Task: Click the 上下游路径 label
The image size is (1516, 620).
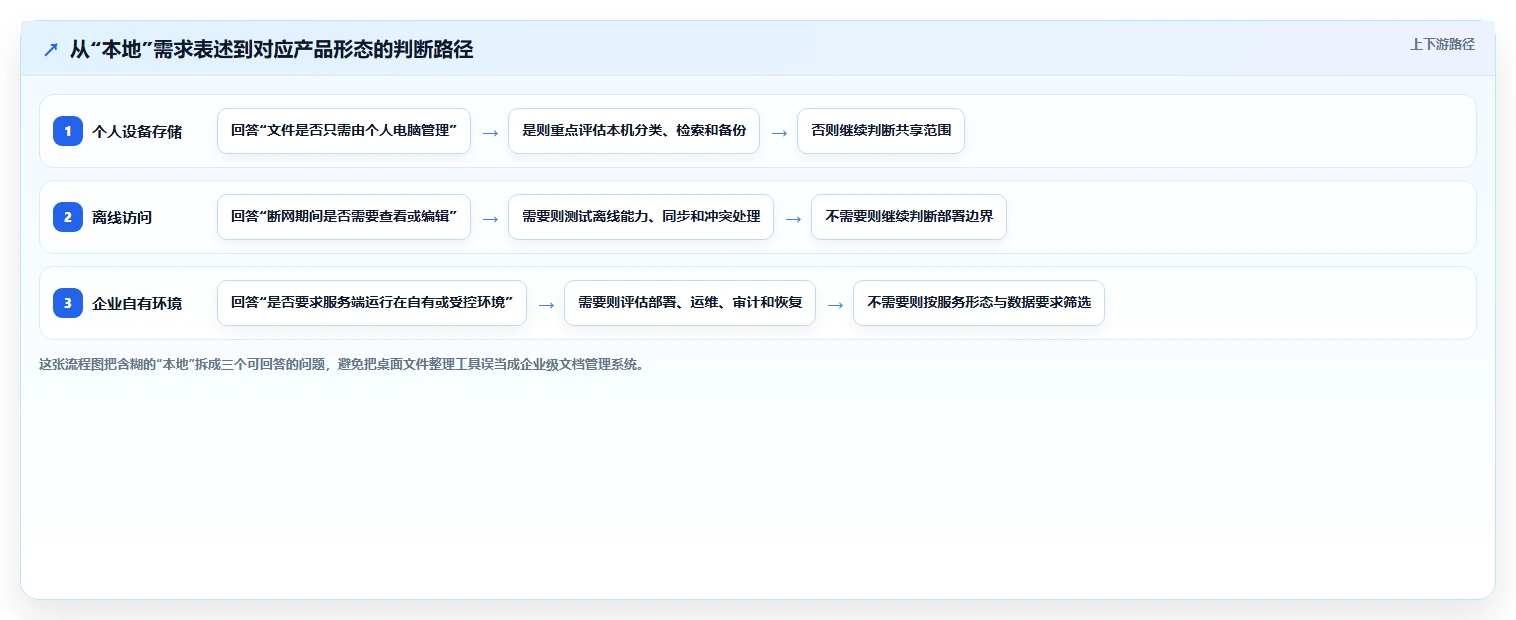Action: 1442,44
